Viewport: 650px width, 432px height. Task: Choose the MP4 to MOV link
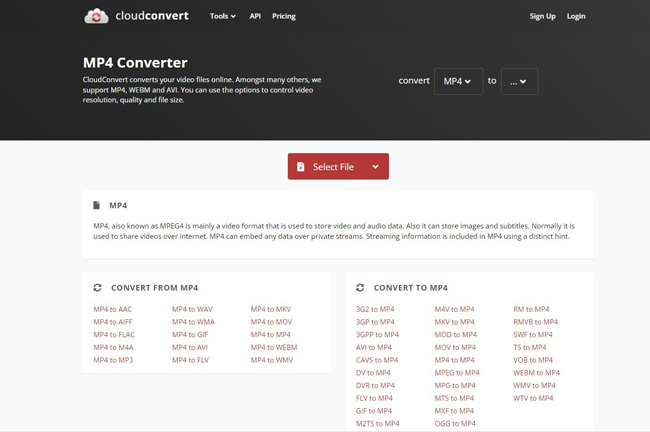point(271,322)
